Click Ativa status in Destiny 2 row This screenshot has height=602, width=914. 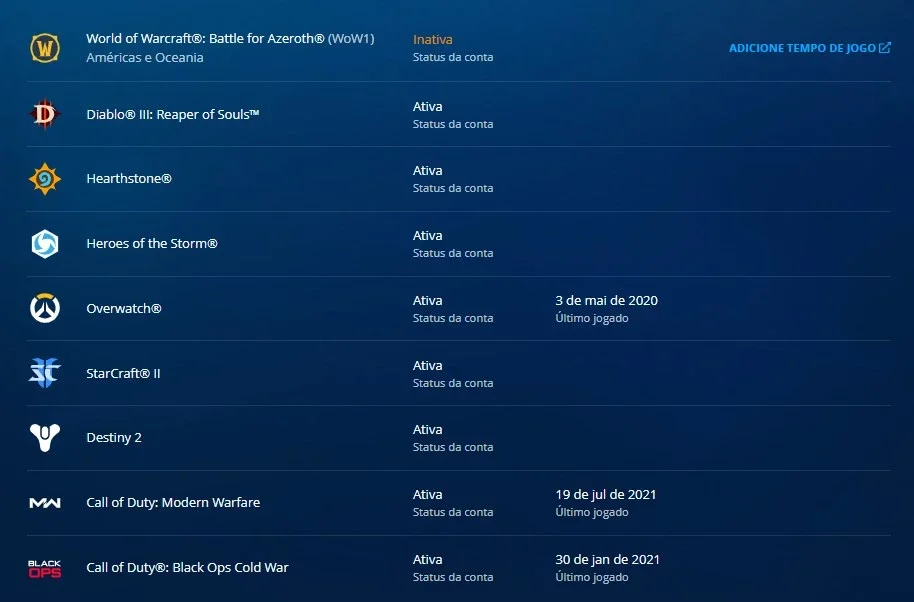click(427, 430)
